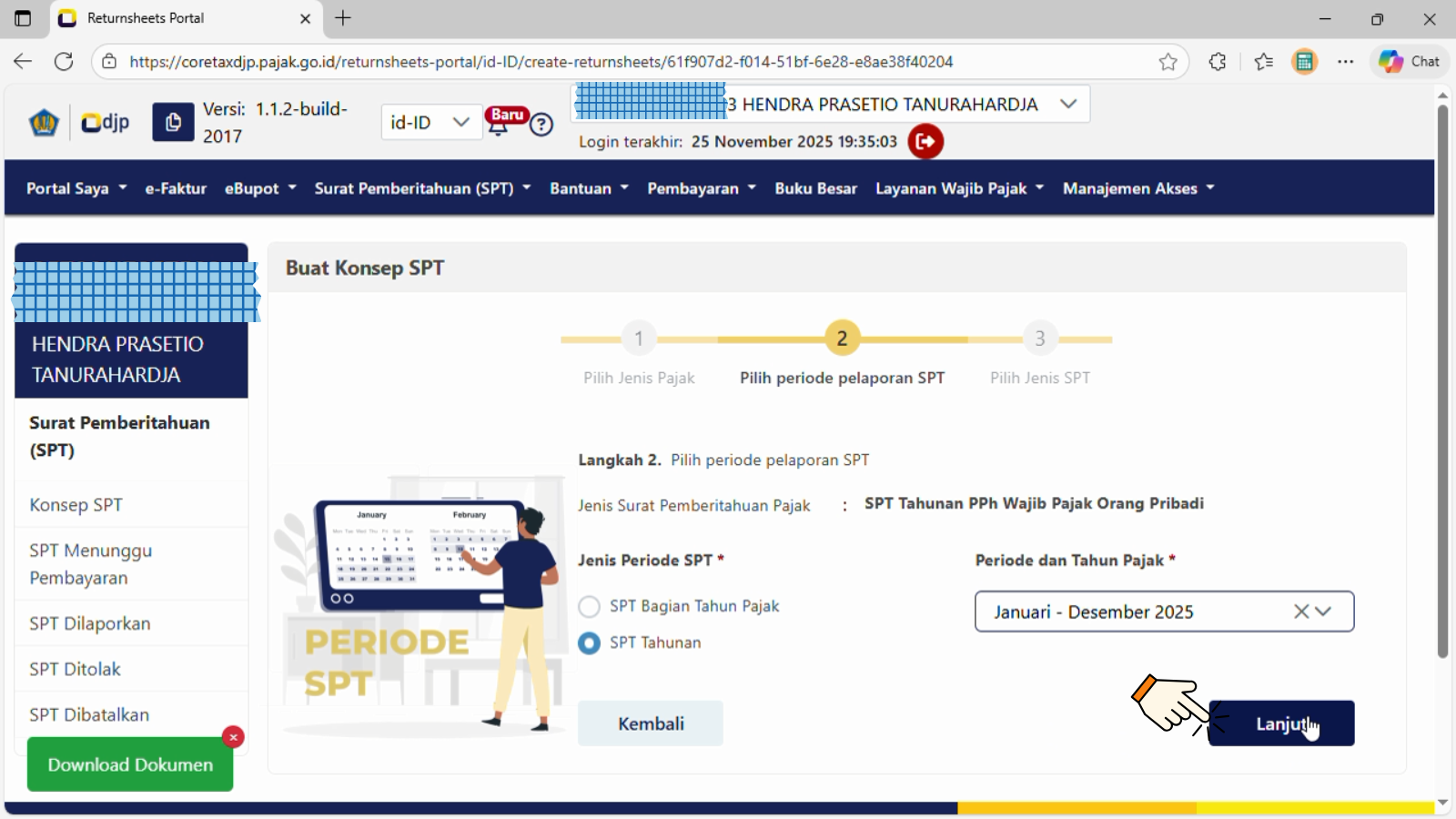Open the eBupot menu

pyautogui.click(x=260, y=188)
